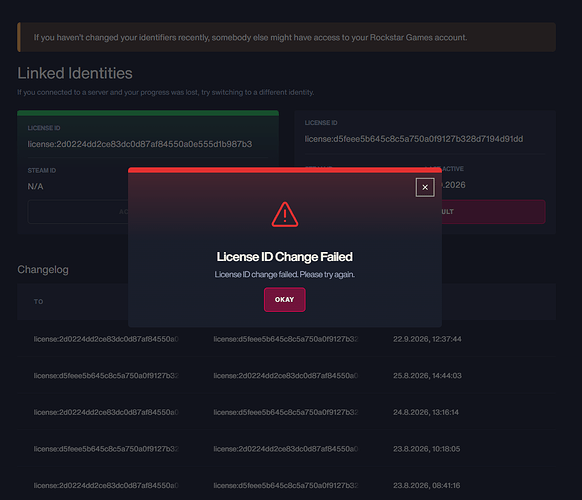The width and height of the screenshot is (582, 500).
Task: Select timestamp 25.8.2026, 14:44:03
Action: (x=427, y=375)
